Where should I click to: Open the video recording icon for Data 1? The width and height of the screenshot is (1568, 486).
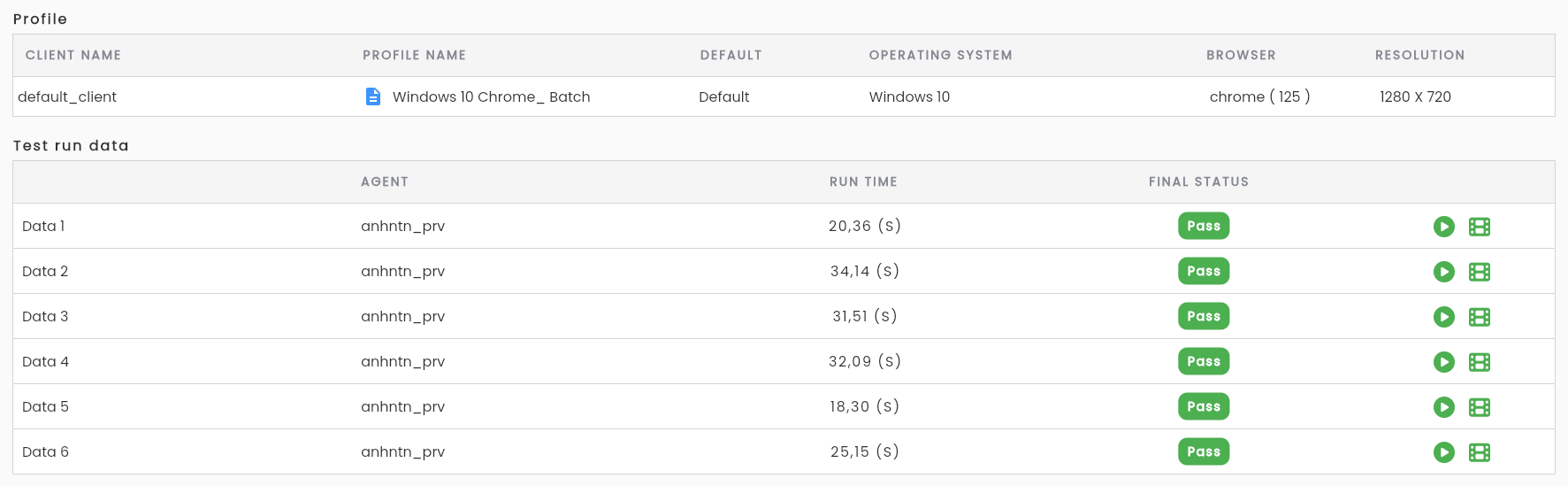pos(1480,227)
